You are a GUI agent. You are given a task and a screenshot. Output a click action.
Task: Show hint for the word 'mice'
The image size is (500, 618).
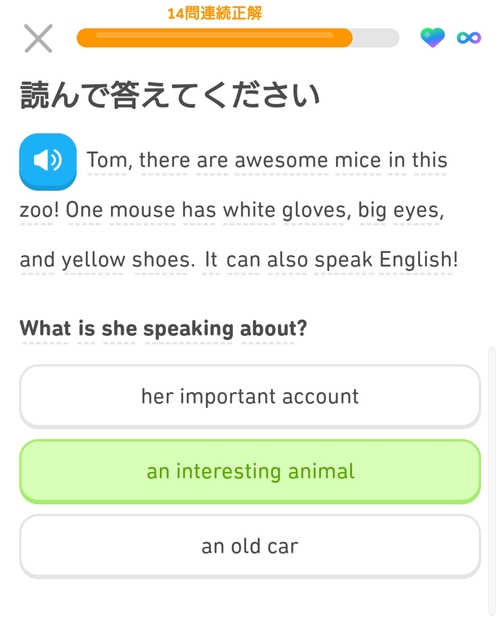click(358, 160)
